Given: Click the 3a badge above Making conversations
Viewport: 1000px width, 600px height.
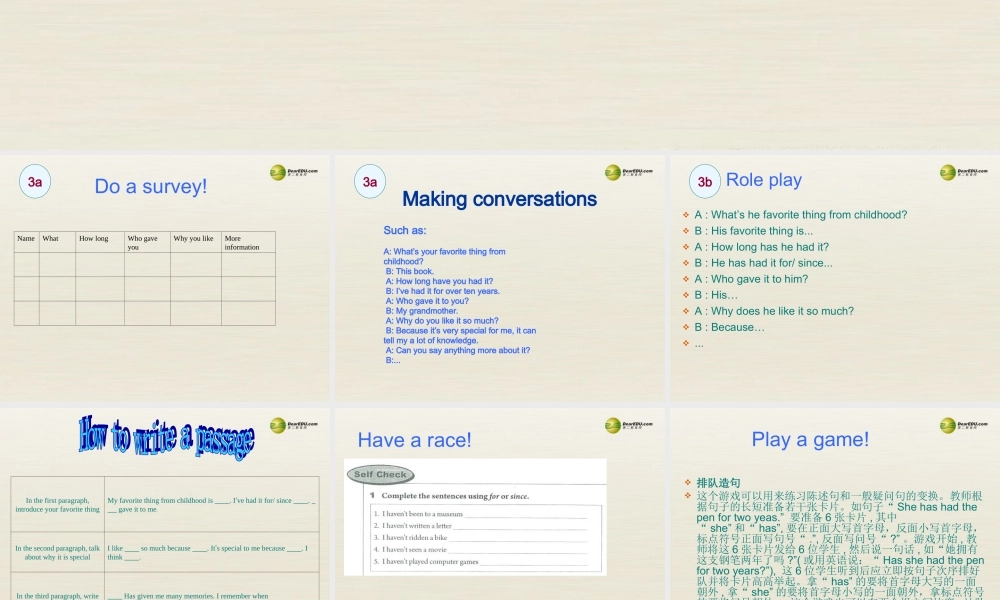Looking at the screenshot, I should click(370, 182).
